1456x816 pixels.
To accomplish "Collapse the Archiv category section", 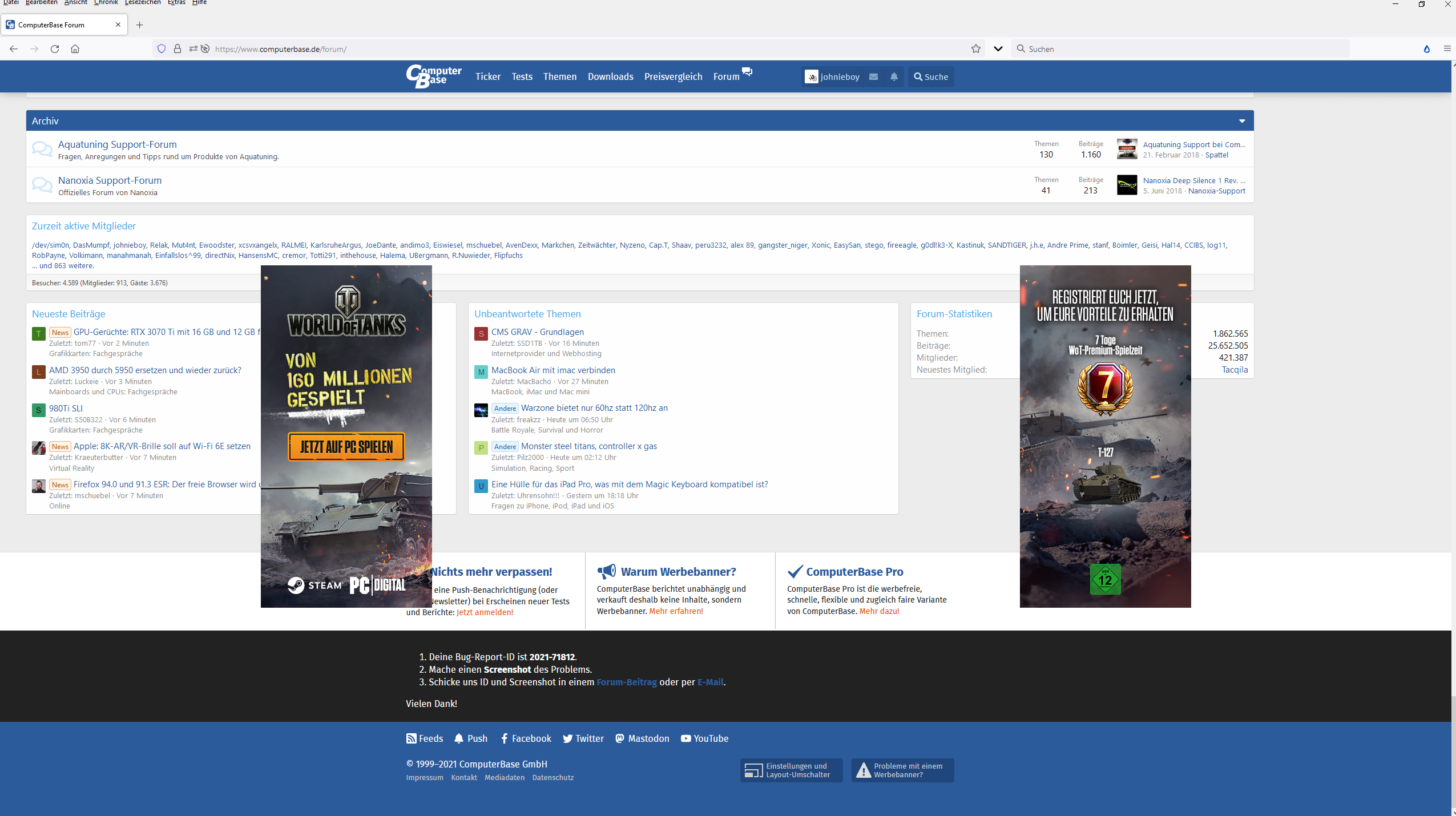I will 1241,121.
